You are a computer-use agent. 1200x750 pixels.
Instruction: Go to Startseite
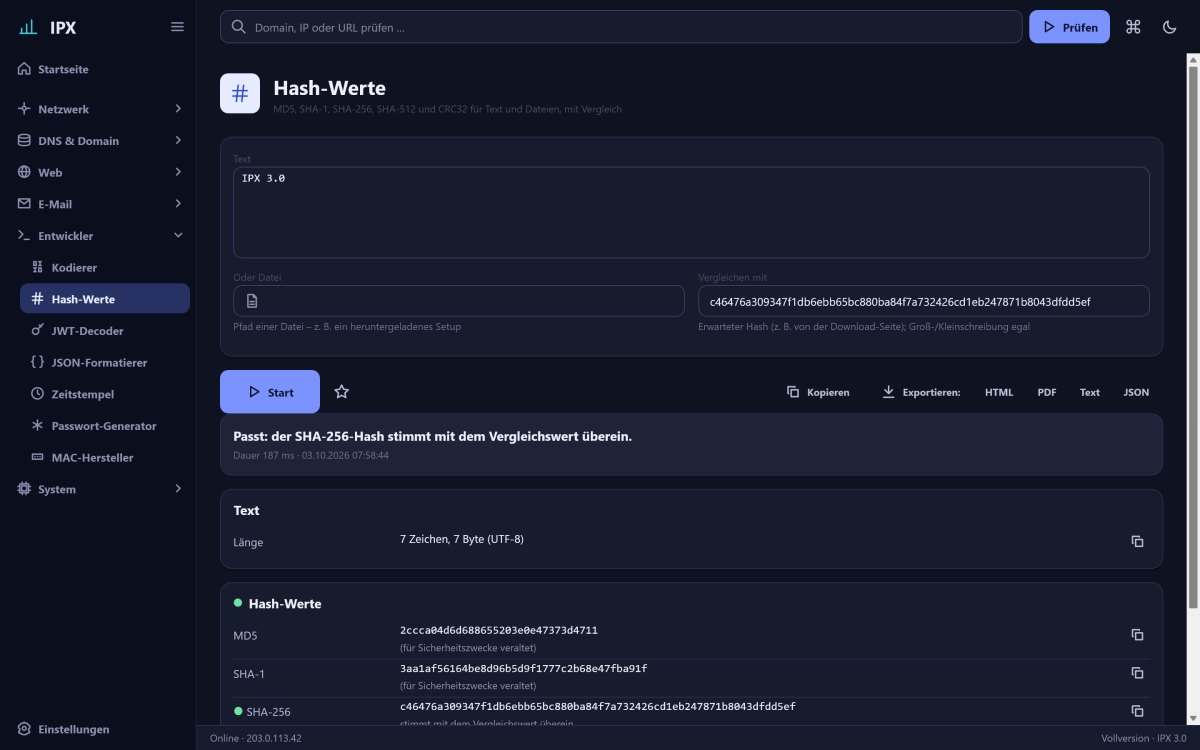(100, 70)
